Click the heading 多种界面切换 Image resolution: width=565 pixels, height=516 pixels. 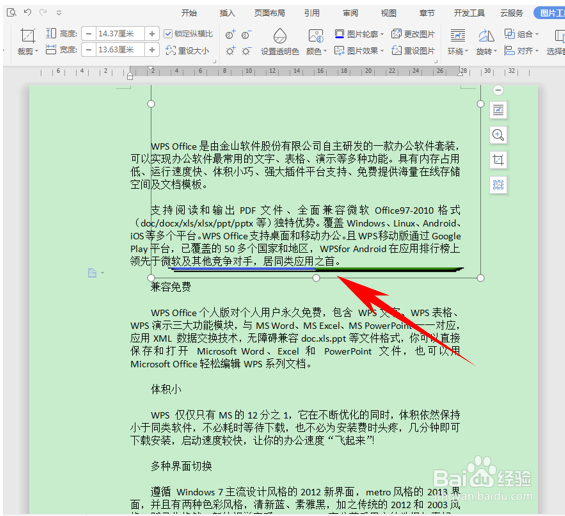(x=181, y=466)
